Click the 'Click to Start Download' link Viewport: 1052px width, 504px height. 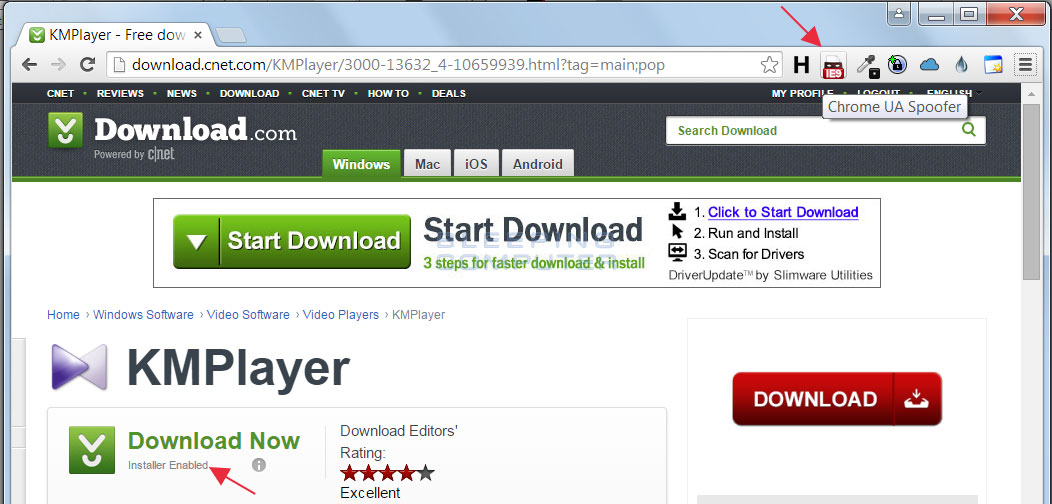[x=783, y=212]
